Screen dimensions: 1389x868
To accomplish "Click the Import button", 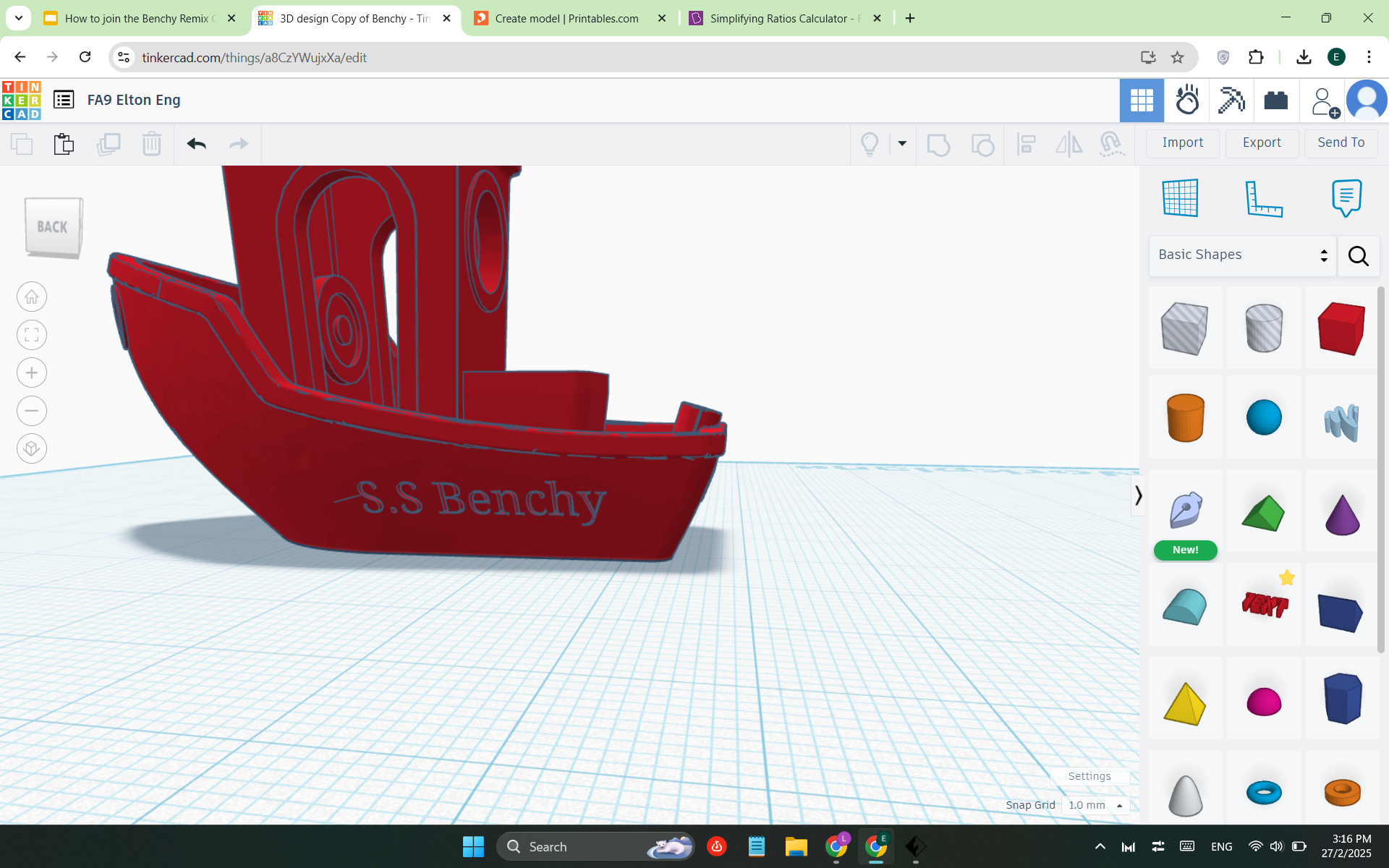I will [1183, 143].
